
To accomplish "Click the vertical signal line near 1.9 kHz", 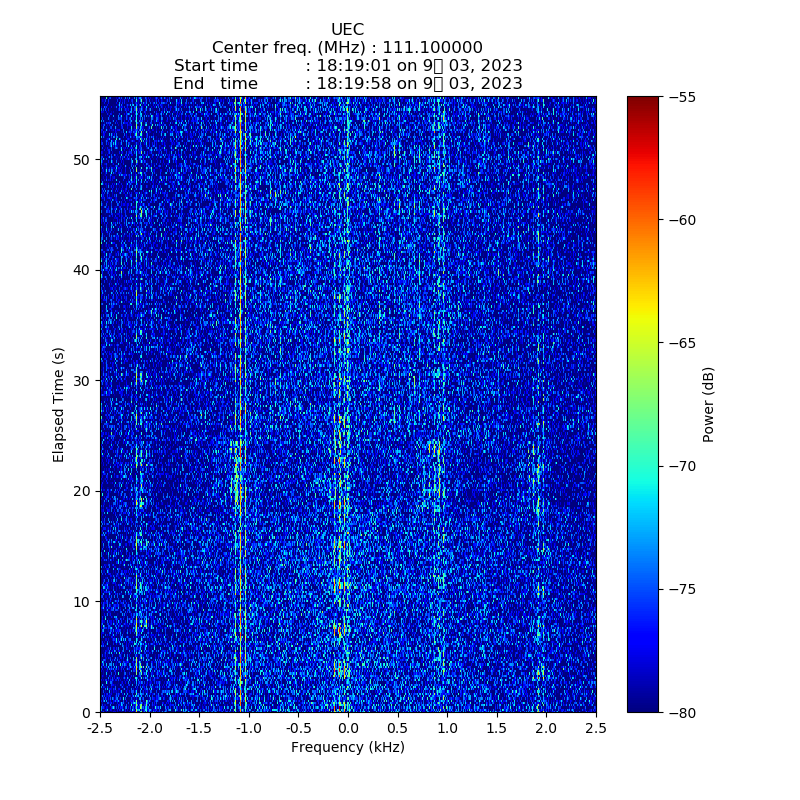I will pyautogui.click(x=538, y=400).
